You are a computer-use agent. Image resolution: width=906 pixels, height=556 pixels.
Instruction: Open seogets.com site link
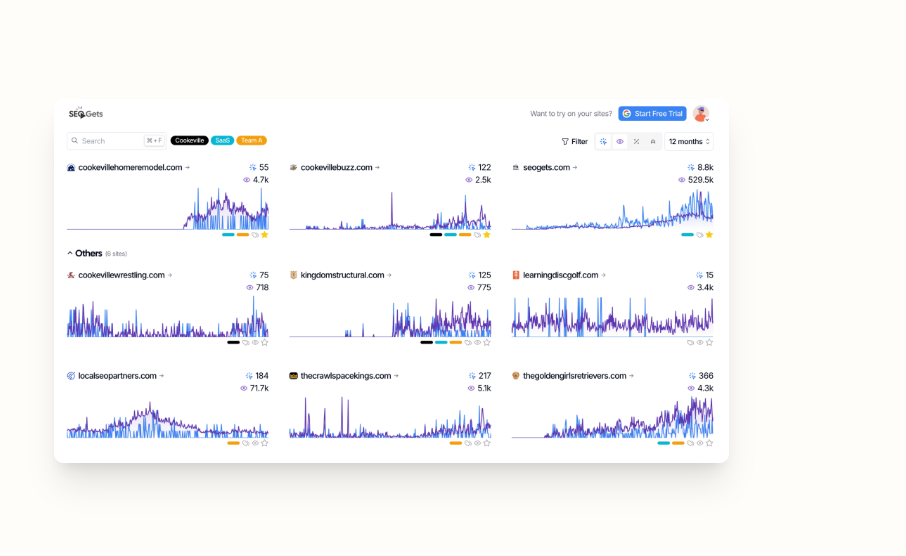(x=547, y=167)
